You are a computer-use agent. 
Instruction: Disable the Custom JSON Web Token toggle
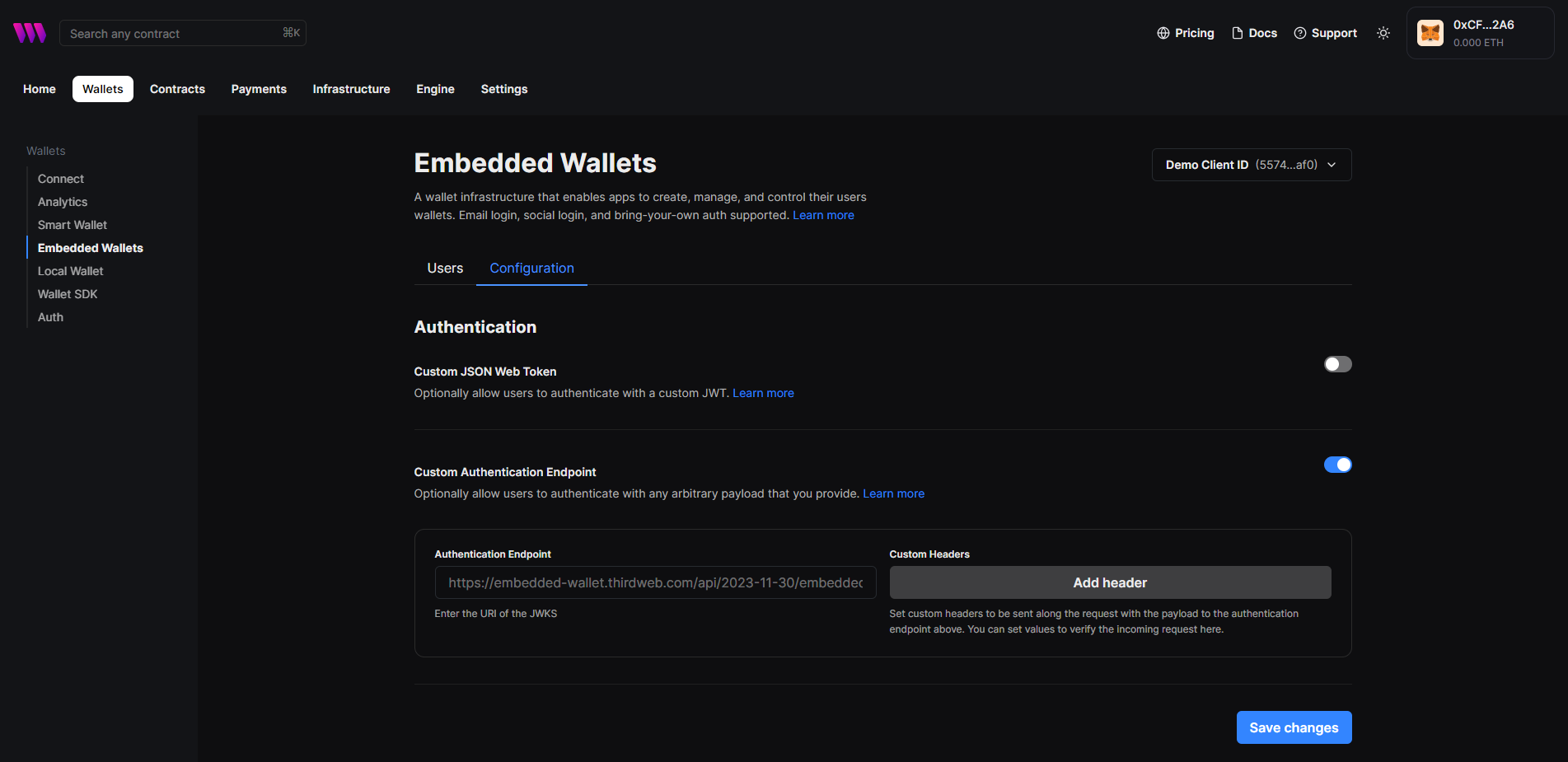click(1336, 363)
